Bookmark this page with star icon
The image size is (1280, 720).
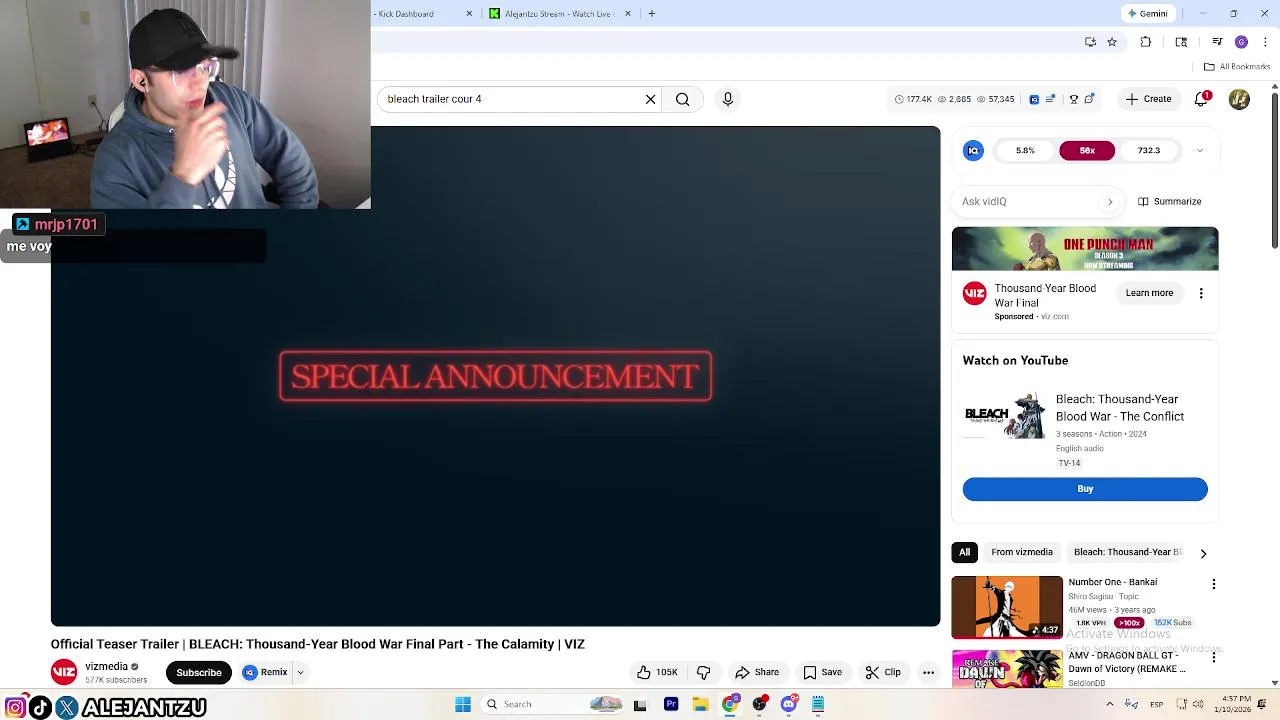pos(1111,42)
